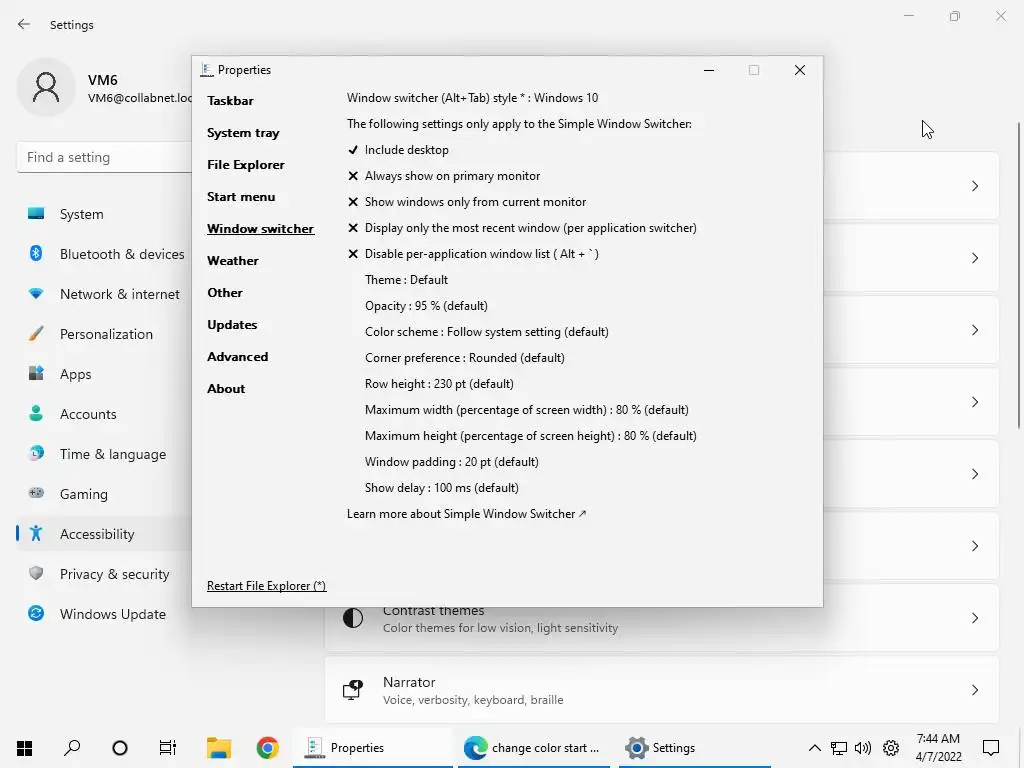This screenshot has width=1024, height=768.
Task: Switch to the Advanced section
Action: [x=238, y=357]
